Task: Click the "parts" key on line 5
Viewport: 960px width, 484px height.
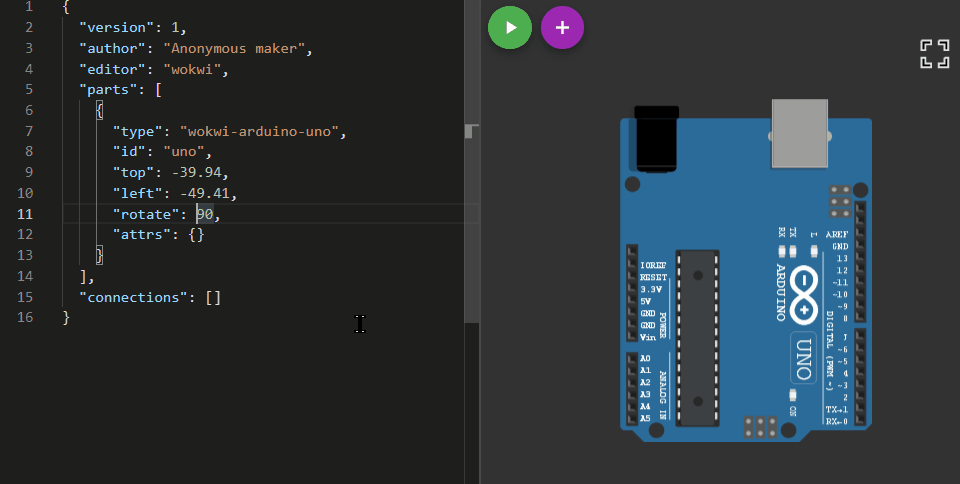Action: (108, 90)
